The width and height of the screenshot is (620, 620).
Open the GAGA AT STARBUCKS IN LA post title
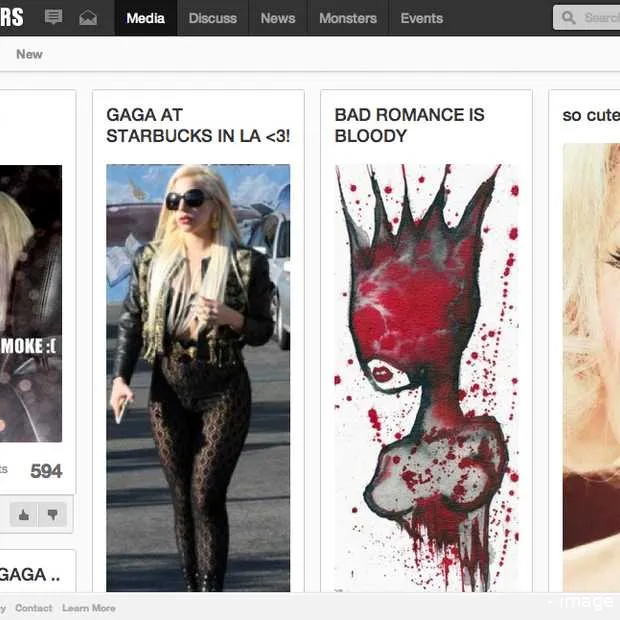[x=198, y=125]
